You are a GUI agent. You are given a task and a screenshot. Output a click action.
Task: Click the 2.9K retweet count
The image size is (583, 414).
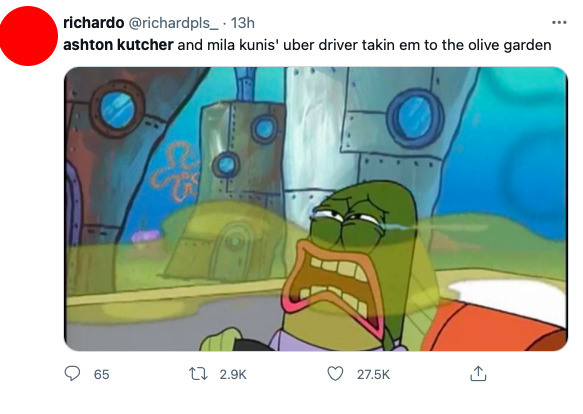[233, 374]
